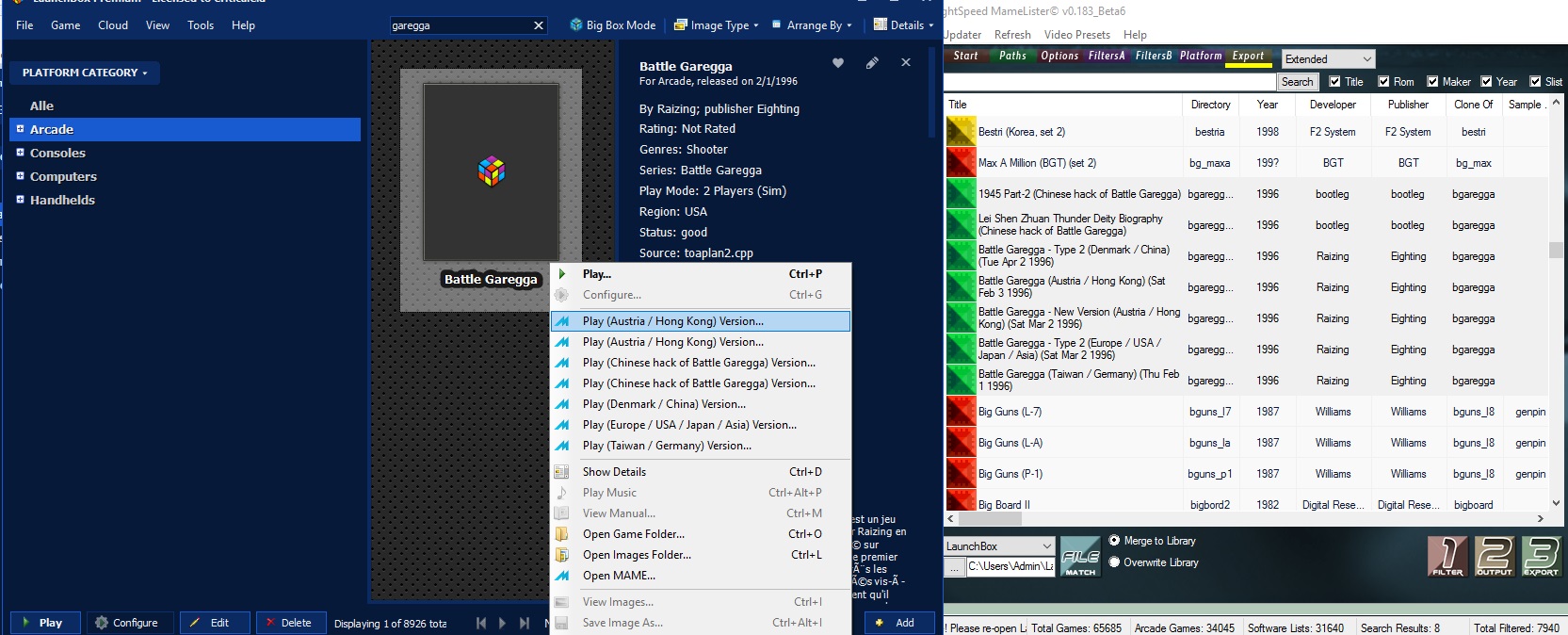Select Show Details in the context menu

(701, 472)
